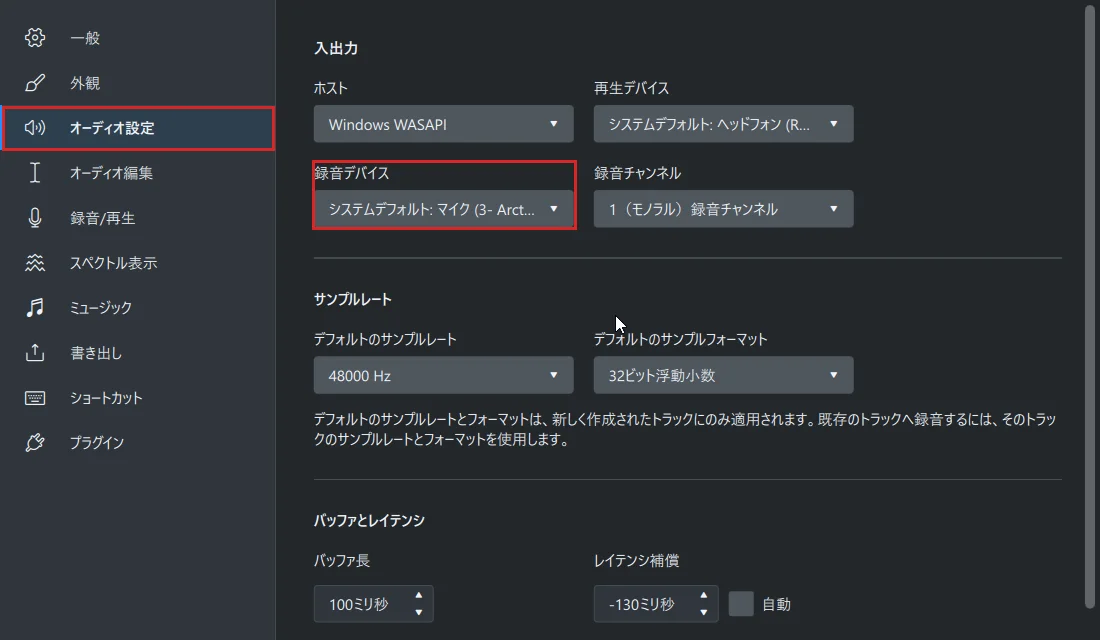Click the バッファ長 field showing 100ミリ秒
This screenshot has width=1100, height=640.
point(373,604)
